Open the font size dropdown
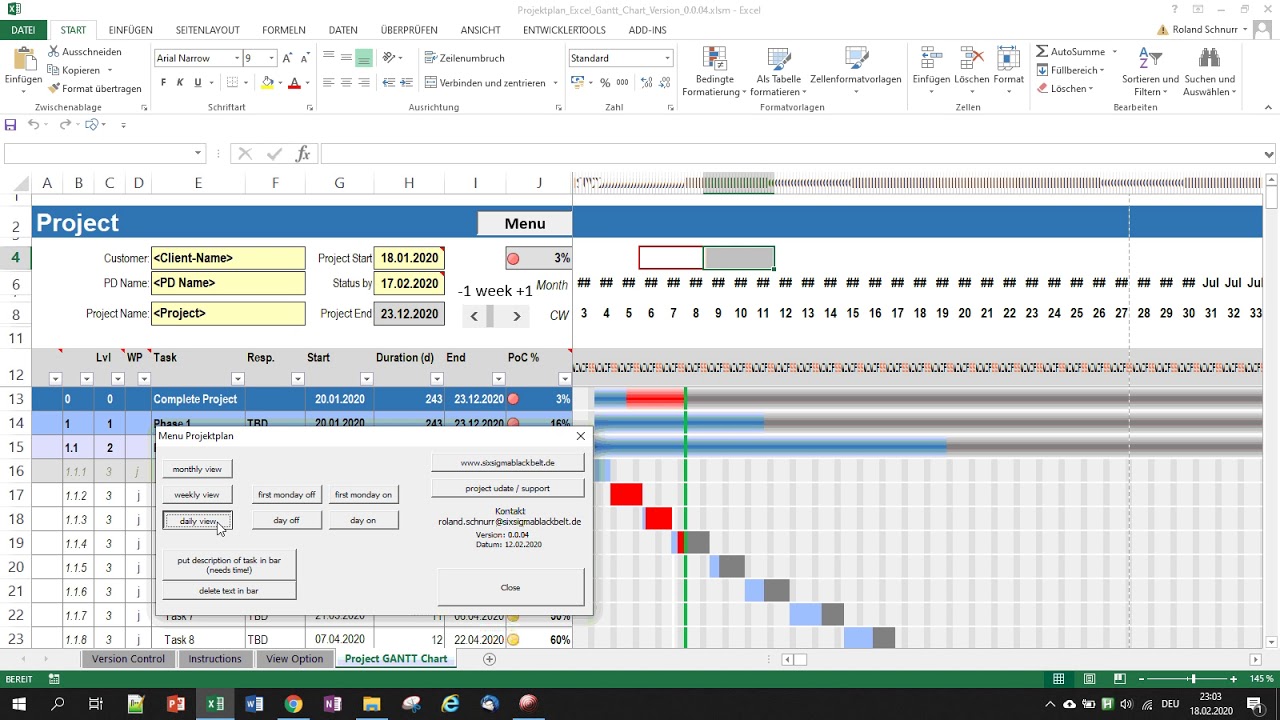This screenshot has width=1280, height=720. coord(271,58)
